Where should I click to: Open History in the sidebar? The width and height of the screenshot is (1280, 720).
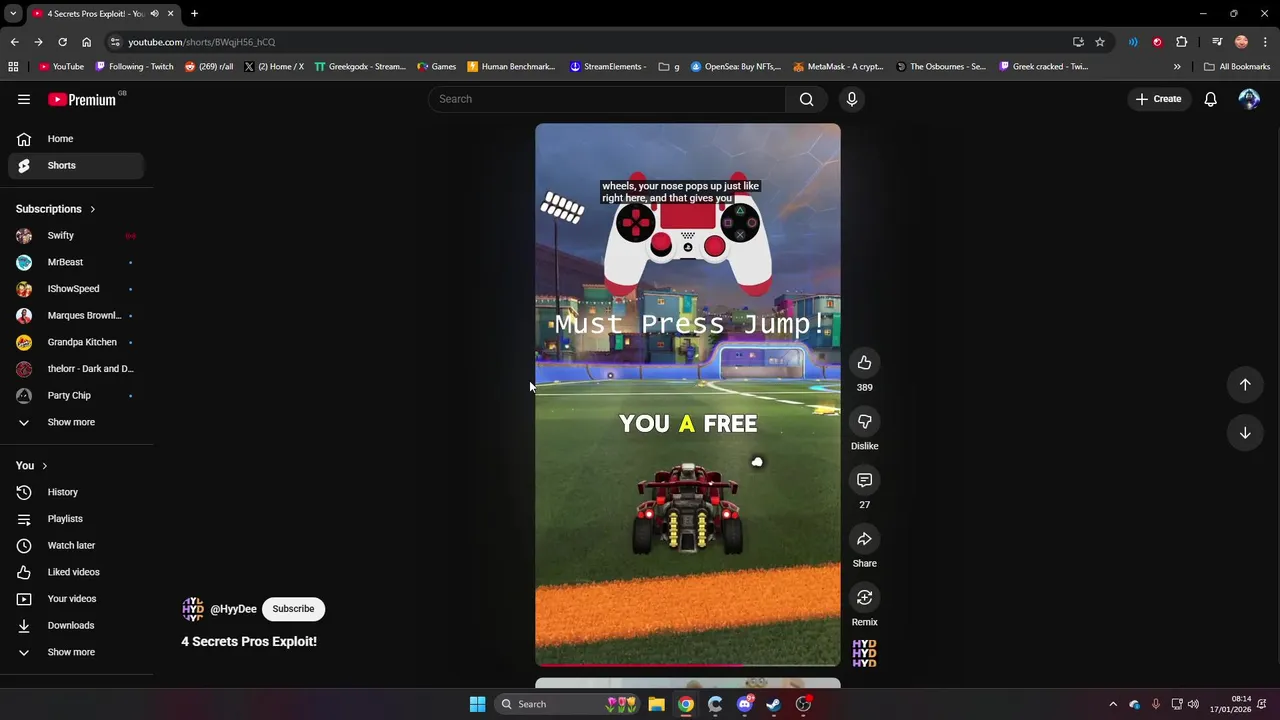76,492
